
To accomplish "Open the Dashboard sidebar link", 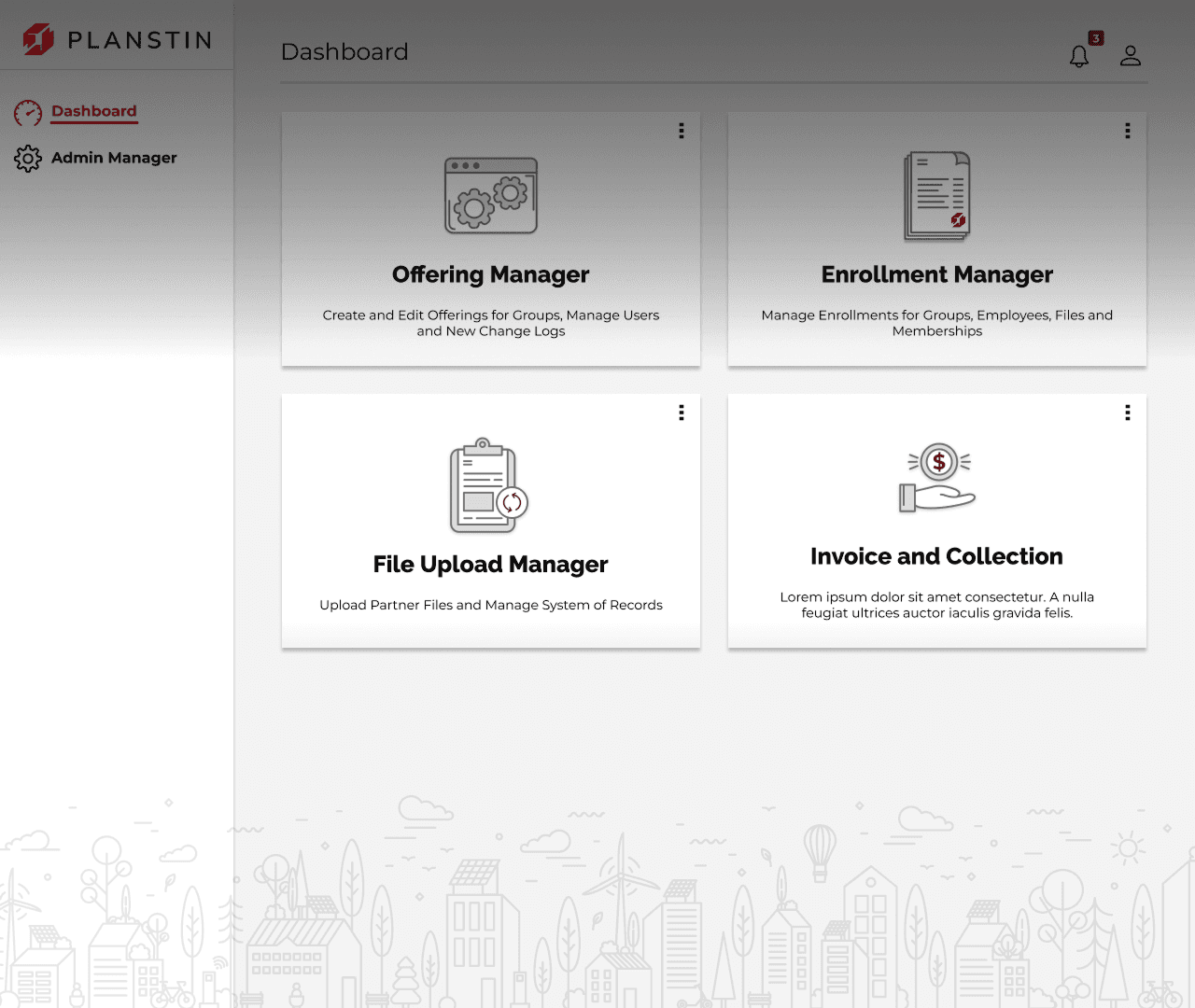I will pyautogui.click(x=93, y=111).
